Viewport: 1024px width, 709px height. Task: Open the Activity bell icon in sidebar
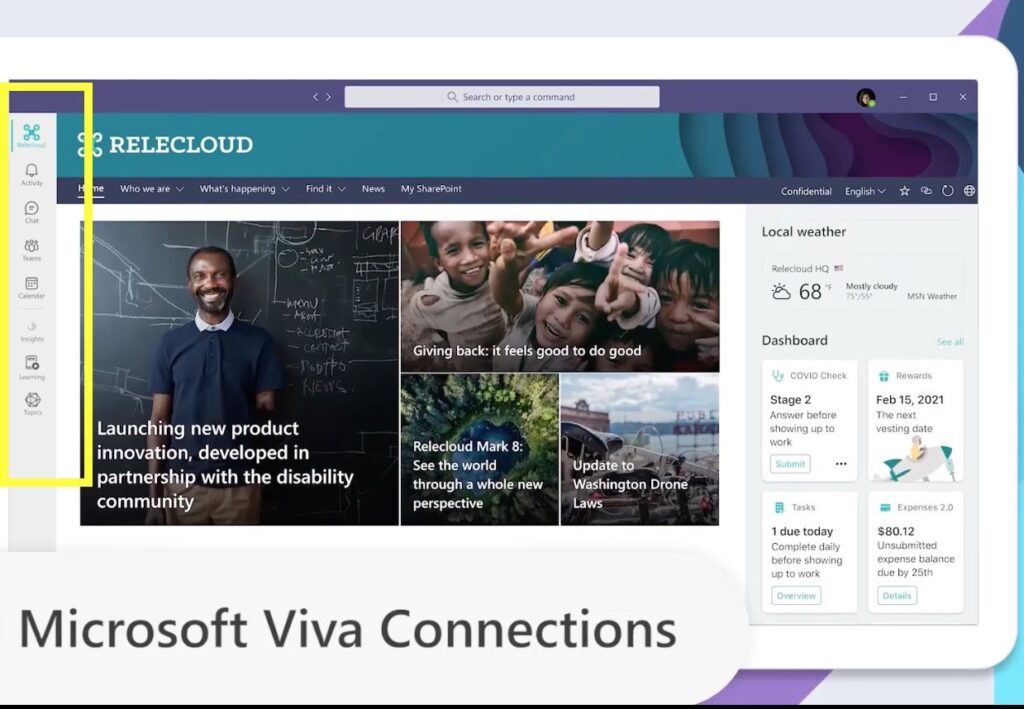(32, 172)
